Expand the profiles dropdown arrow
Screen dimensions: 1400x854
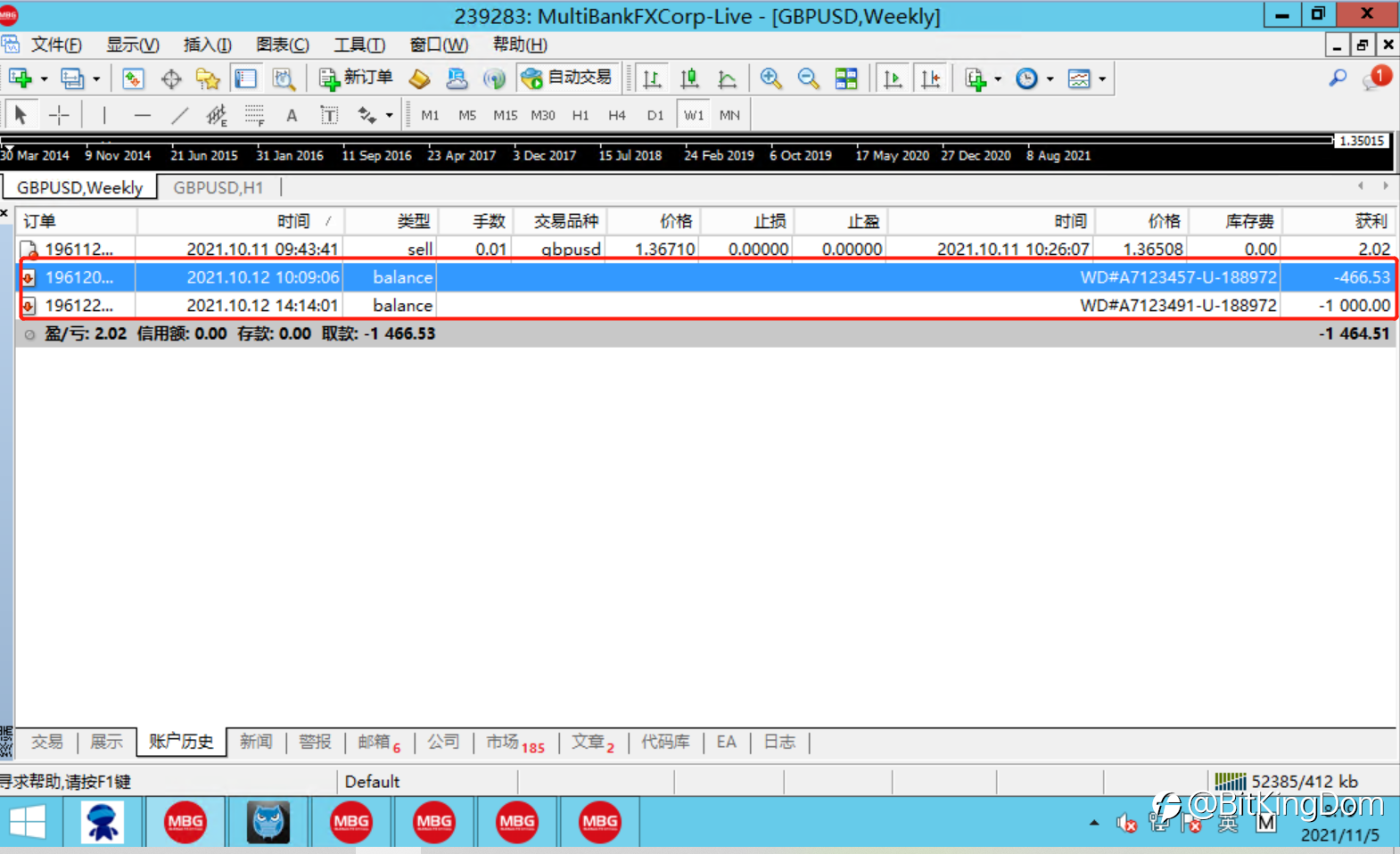click(96, 79)
